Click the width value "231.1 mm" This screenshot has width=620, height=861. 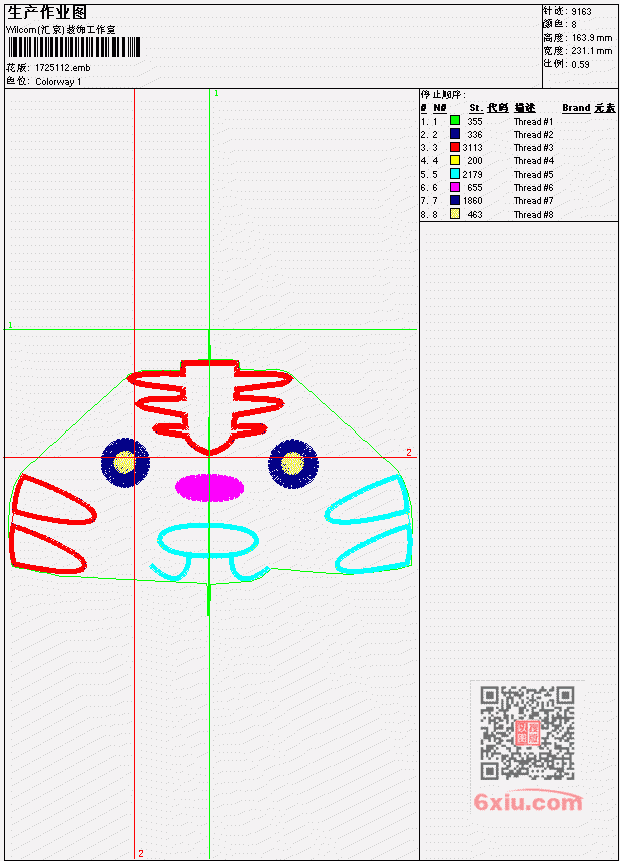click(592, 51)
